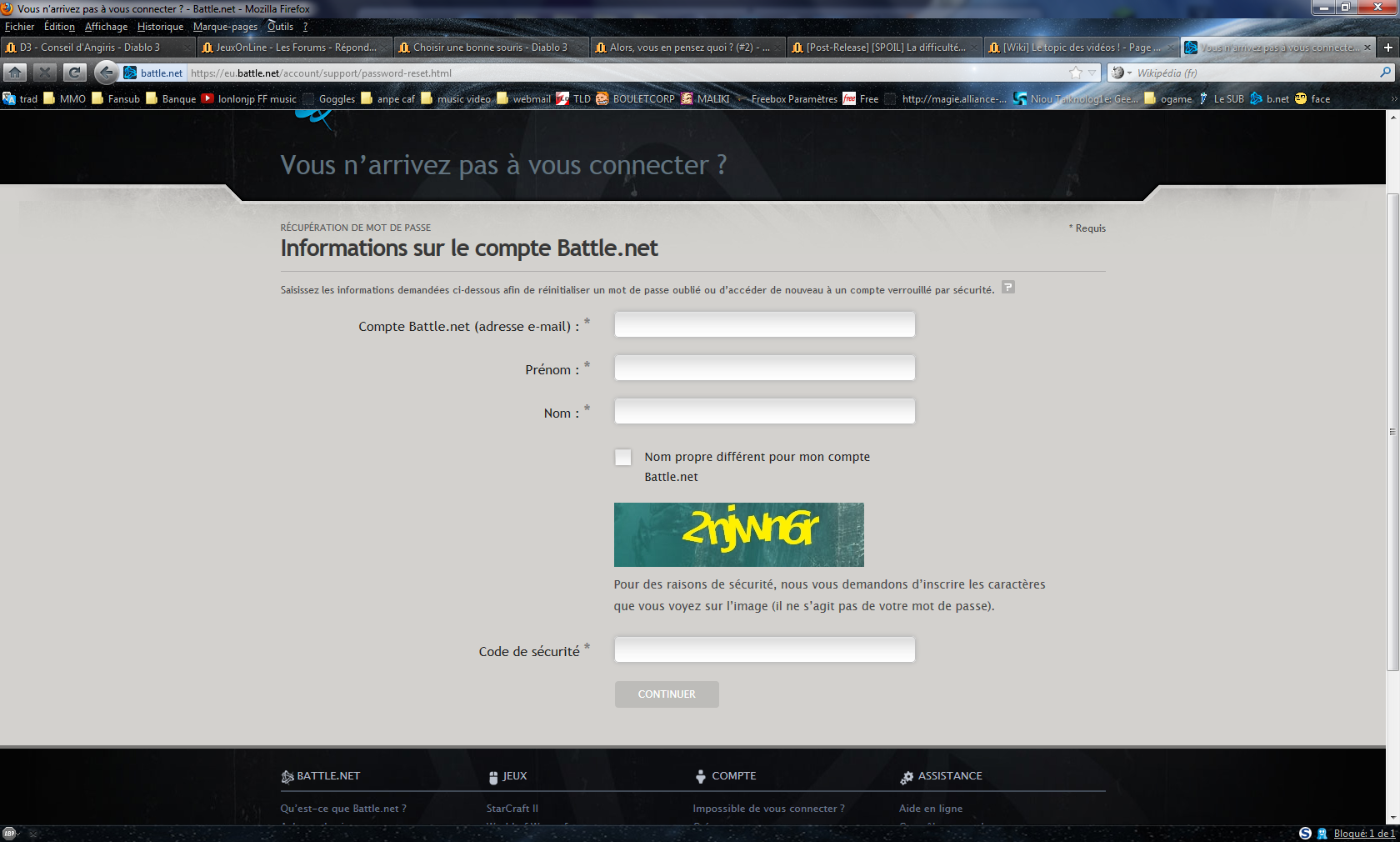1400x842 pixels.
Task: Open a new tab with the plus button
Action: click(x=1388, y=48)
